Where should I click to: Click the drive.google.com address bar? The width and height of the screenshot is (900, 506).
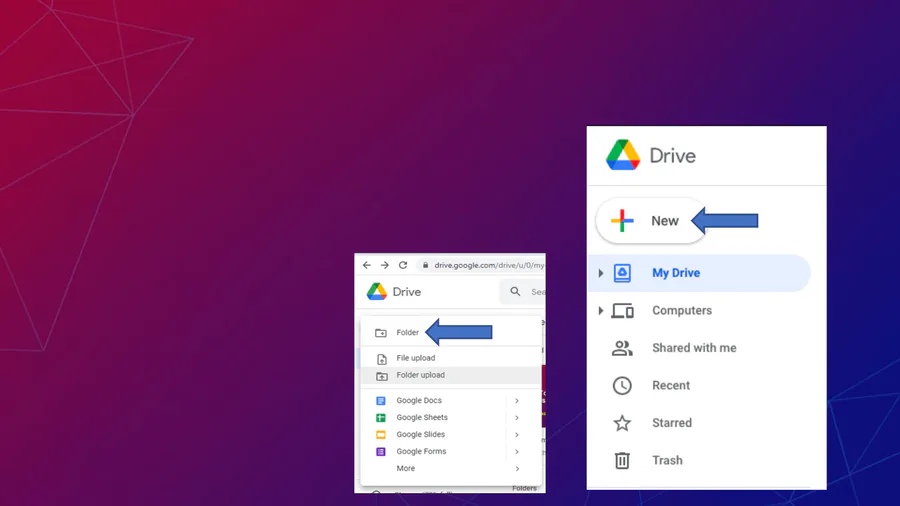point(485,265)
